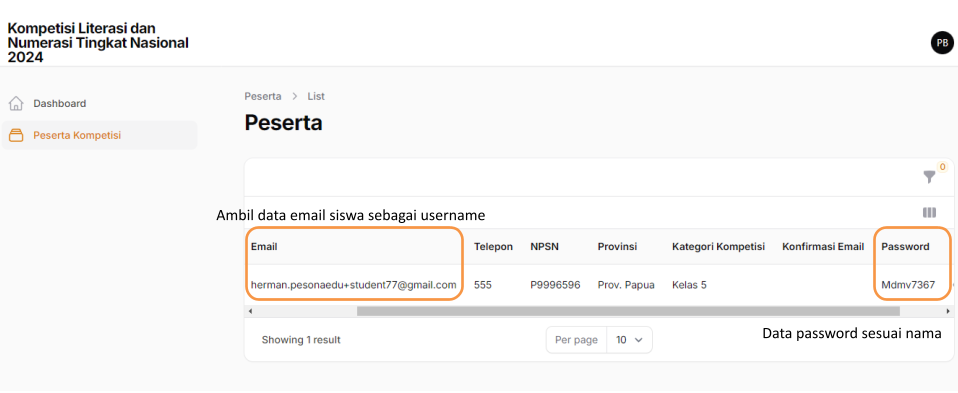958x393 pixels.
Task: Click the breadcrumb chevron after Peserta
Action: [x=294, y=97]
